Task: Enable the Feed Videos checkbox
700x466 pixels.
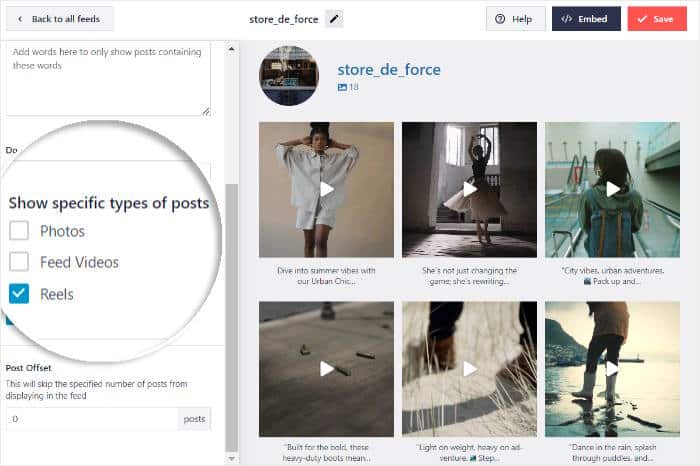Action: click(x=19, y=262)
